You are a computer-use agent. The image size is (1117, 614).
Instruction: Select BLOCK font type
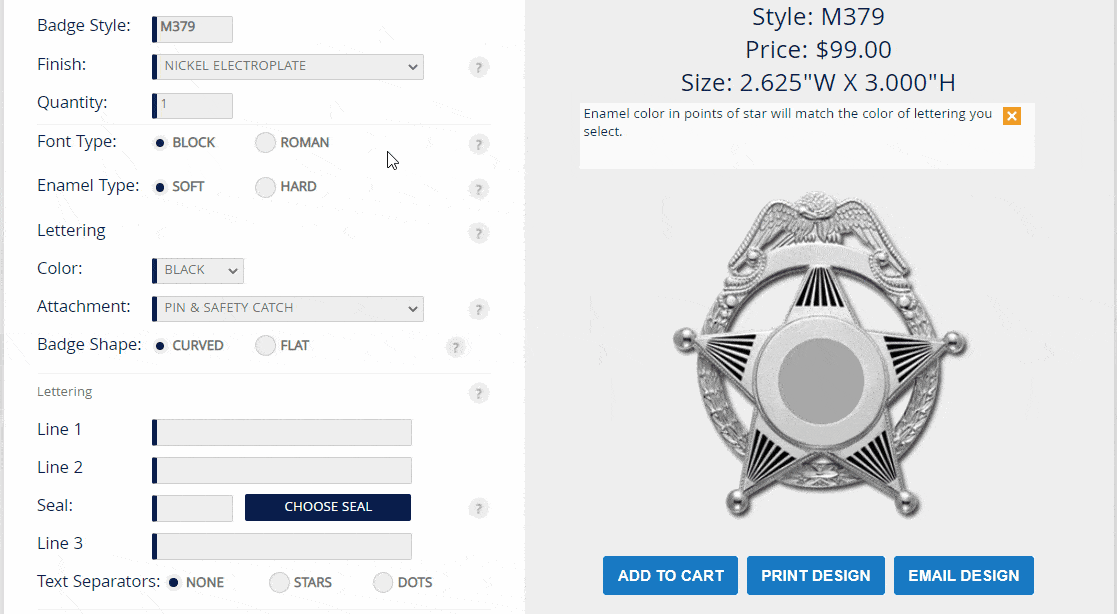160,142
